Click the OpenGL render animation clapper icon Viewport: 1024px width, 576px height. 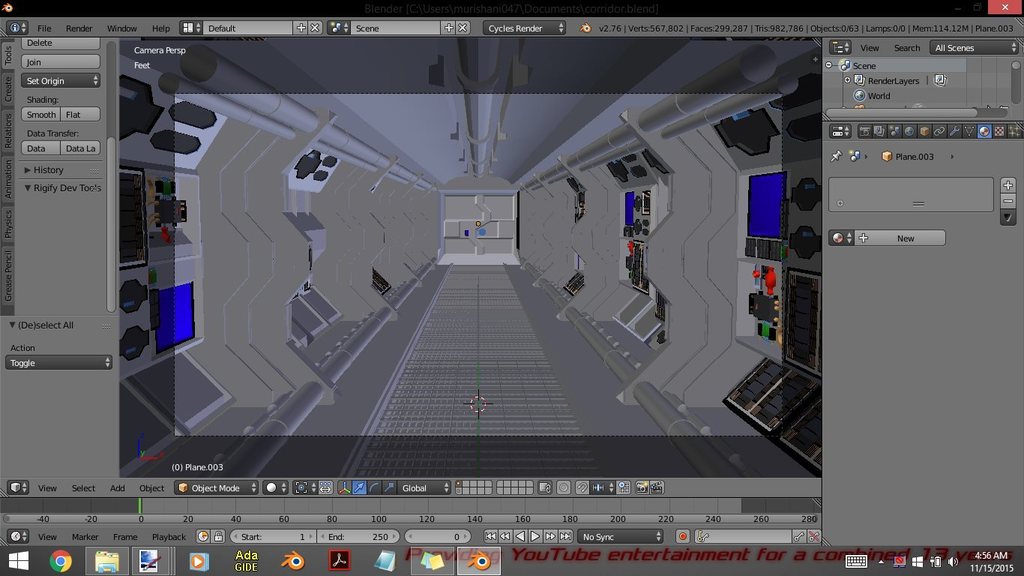[x=656, y=488]
